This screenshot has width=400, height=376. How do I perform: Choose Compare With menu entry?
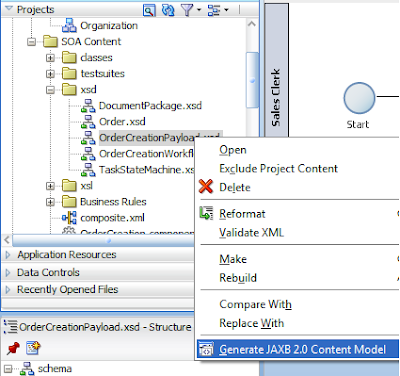[255, 305]
